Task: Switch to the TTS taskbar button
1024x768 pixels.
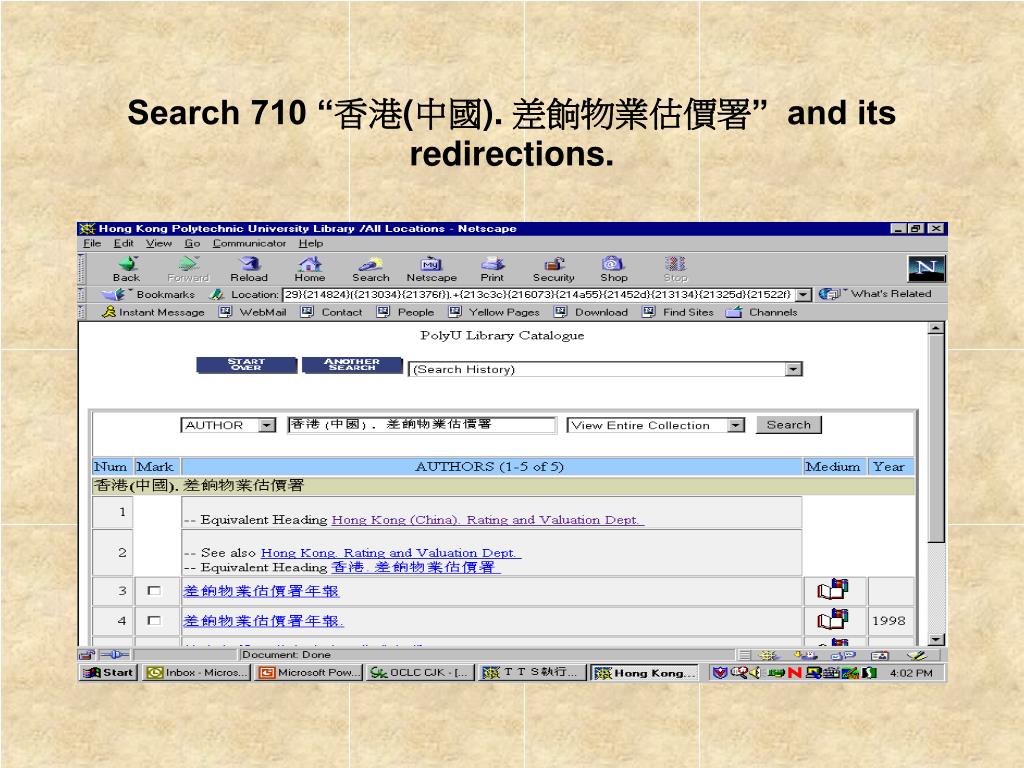Action: (532, 673)
